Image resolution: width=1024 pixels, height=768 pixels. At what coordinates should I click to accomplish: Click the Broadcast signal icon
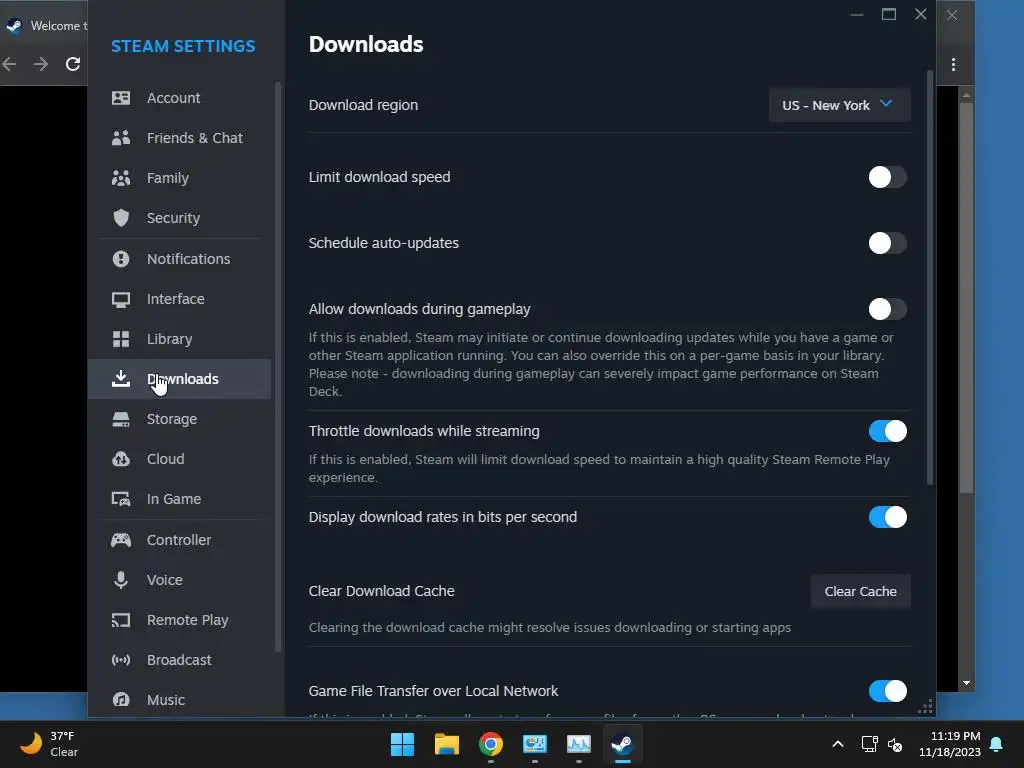121,660
